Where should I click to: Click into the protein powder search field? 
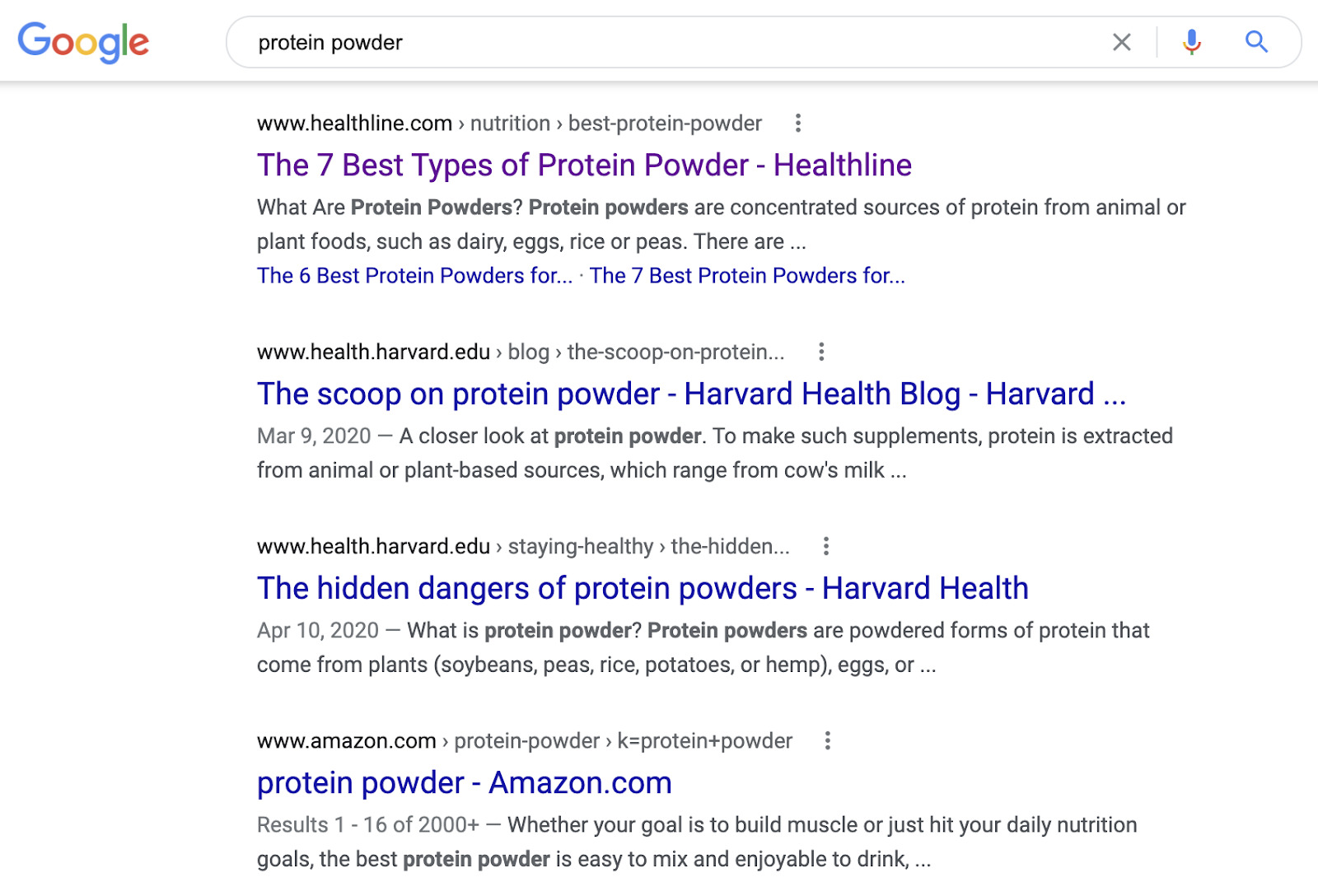click(x=659, y=43)
